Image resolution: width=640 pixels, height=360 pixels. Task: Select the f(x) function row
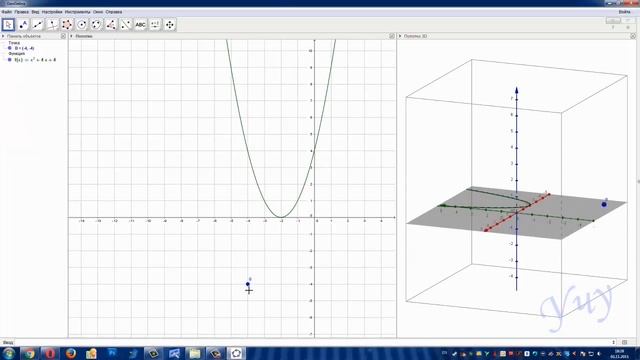coord(35,60)
